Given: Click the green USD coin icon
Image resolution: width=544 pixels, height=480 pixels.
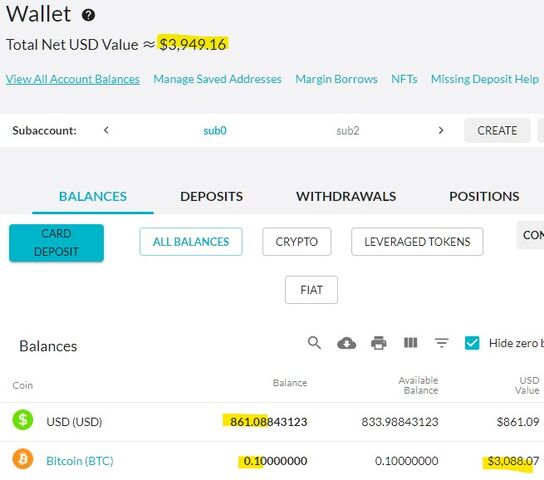Looking at the screenshot, I should click(23, 420).
